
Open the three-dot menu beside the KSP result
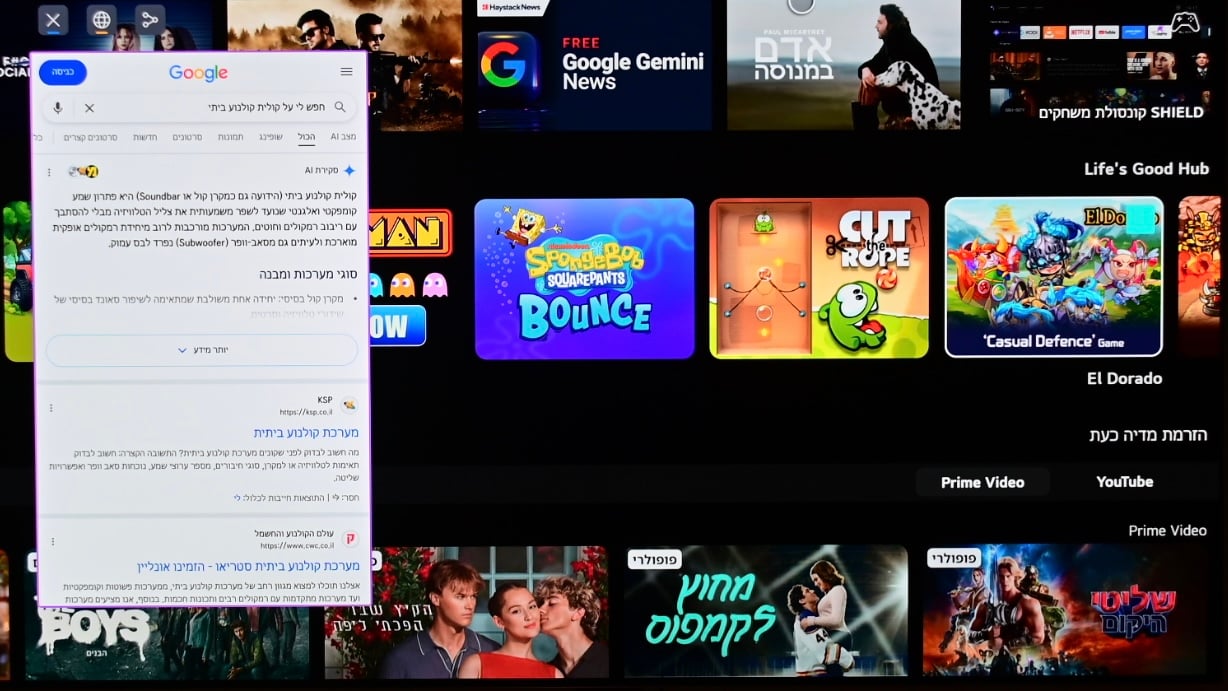point(51,408)
